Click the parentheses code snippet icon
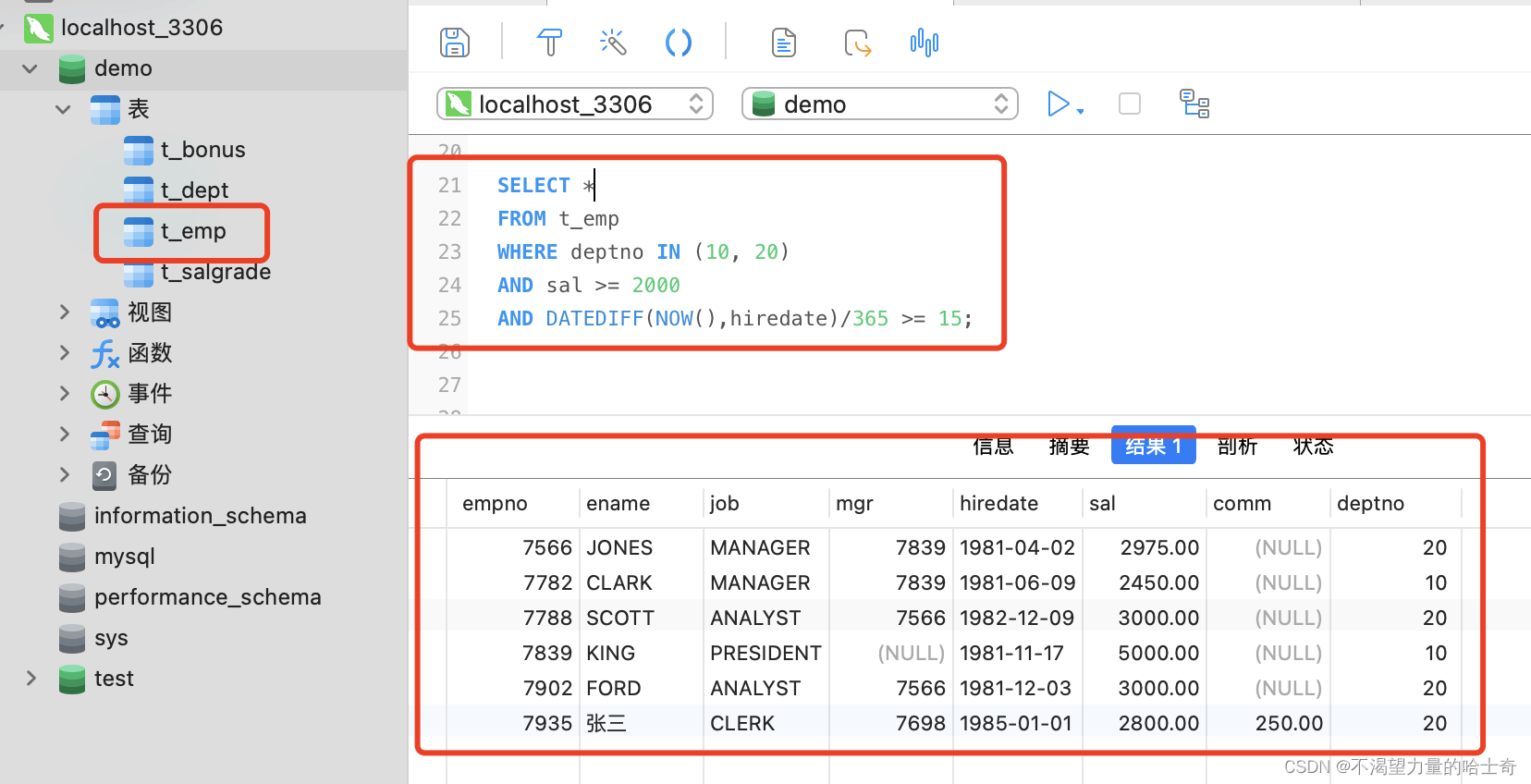 [x=679, y=43]
